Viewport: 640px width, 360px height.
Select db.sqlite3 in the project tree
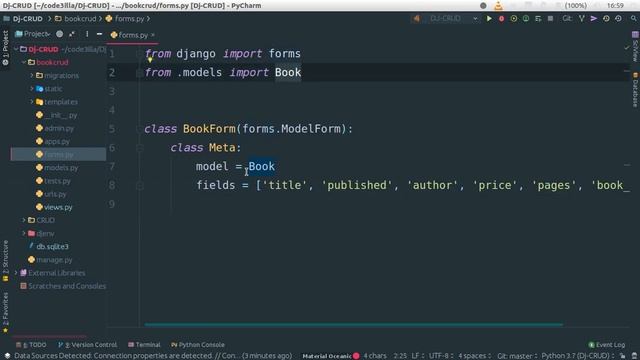[x=49, y=247]
